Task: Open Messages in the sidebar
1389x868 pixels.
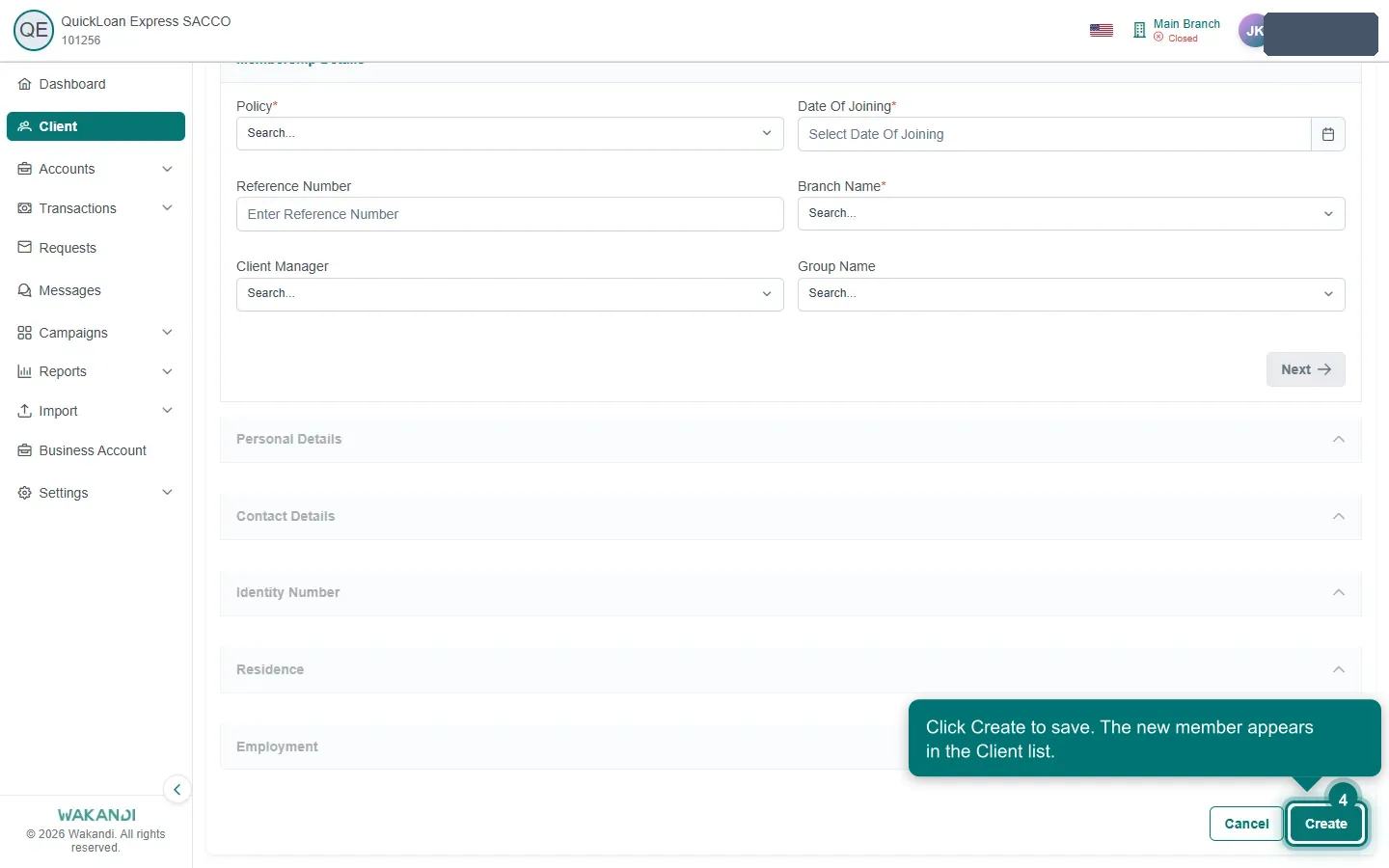Action: click(95, 290)
